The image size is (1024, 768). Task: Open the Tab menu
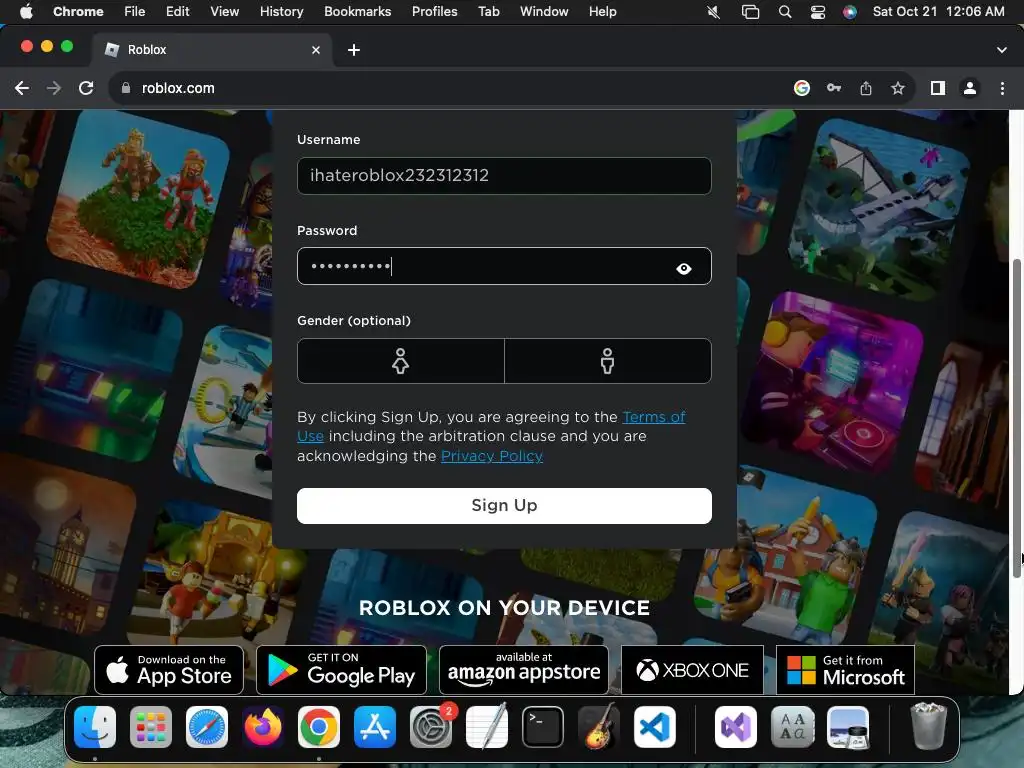(x=488, y=12)
